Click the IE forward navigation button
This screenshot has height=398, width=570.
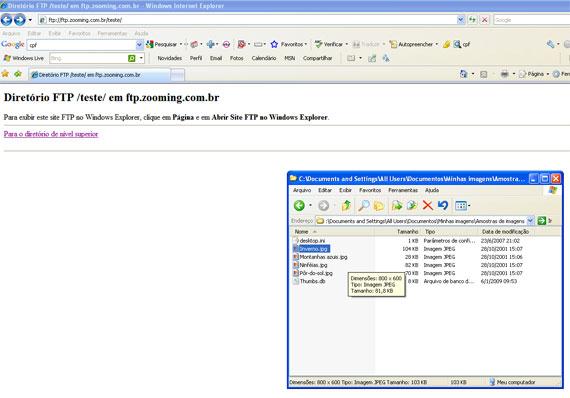click(x=20, y=20)
